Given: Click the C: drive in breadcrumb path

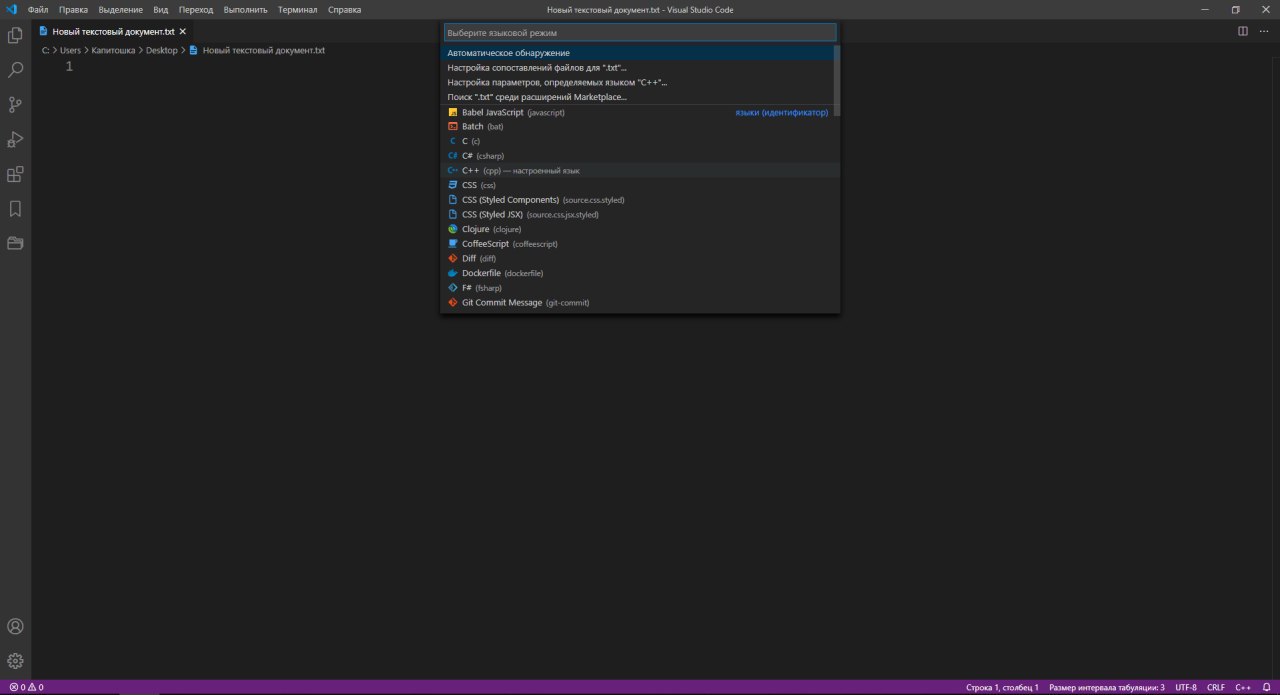Looking at the screenshot, I should tap(46, 50).
